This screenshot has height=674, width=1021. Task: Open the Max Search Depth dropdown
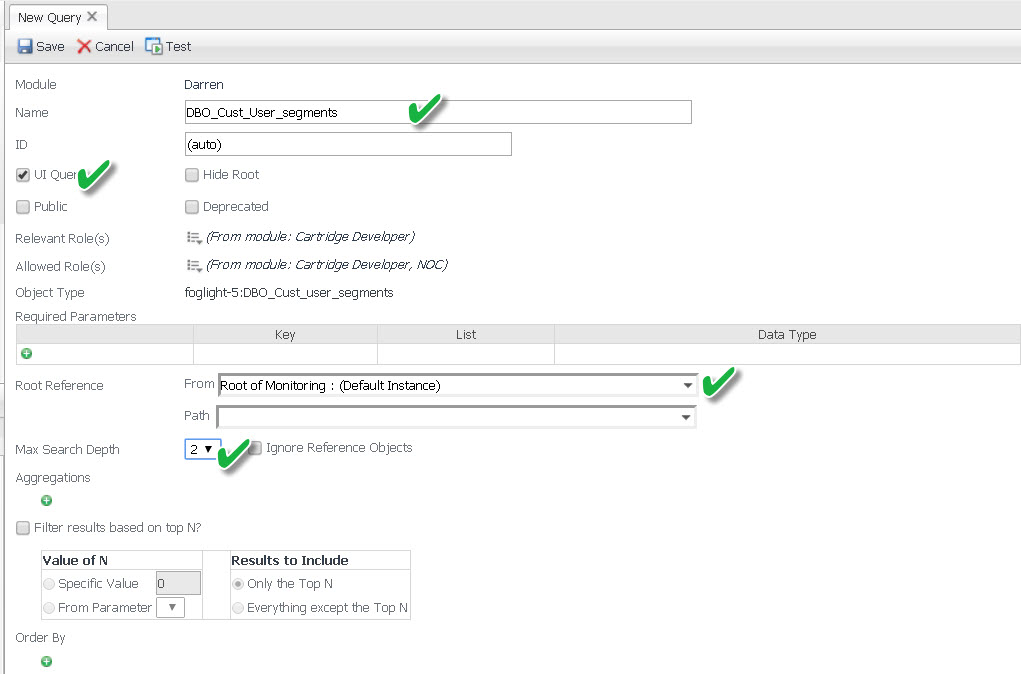tap(201, 449)
